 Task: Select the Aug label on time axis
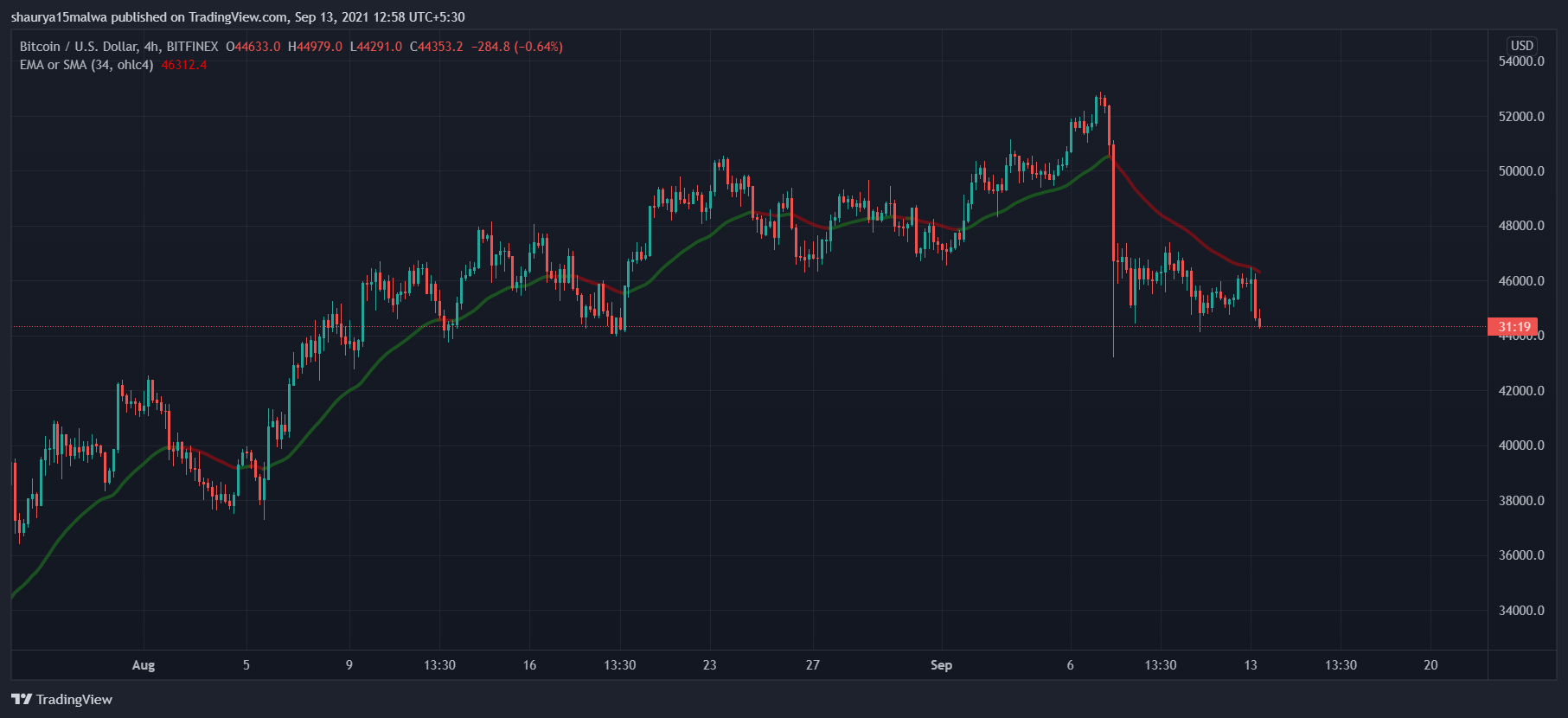[144, 665]
